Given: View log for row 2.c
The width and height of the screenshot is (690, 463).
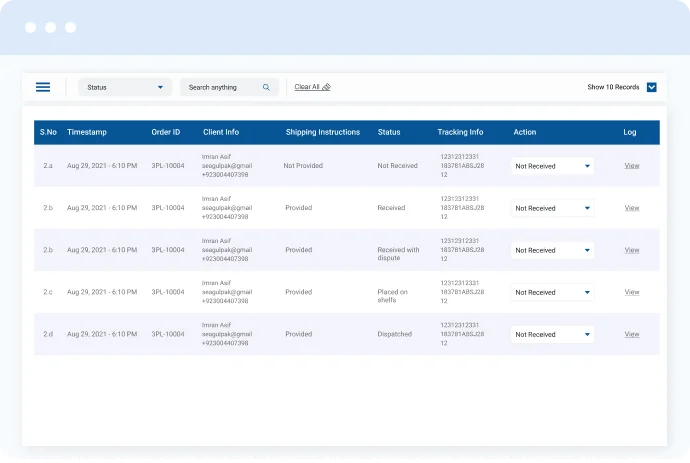Looking at the screenshot, I should (x=631, y=292).
